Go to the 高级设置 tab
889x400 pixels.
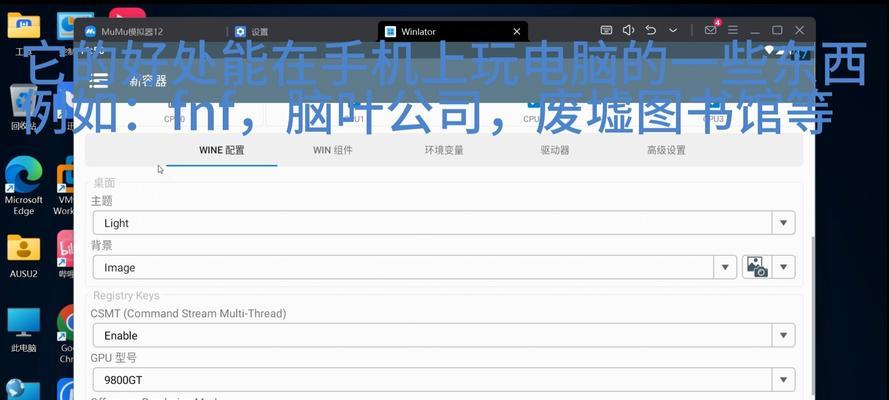coord(666,151)
